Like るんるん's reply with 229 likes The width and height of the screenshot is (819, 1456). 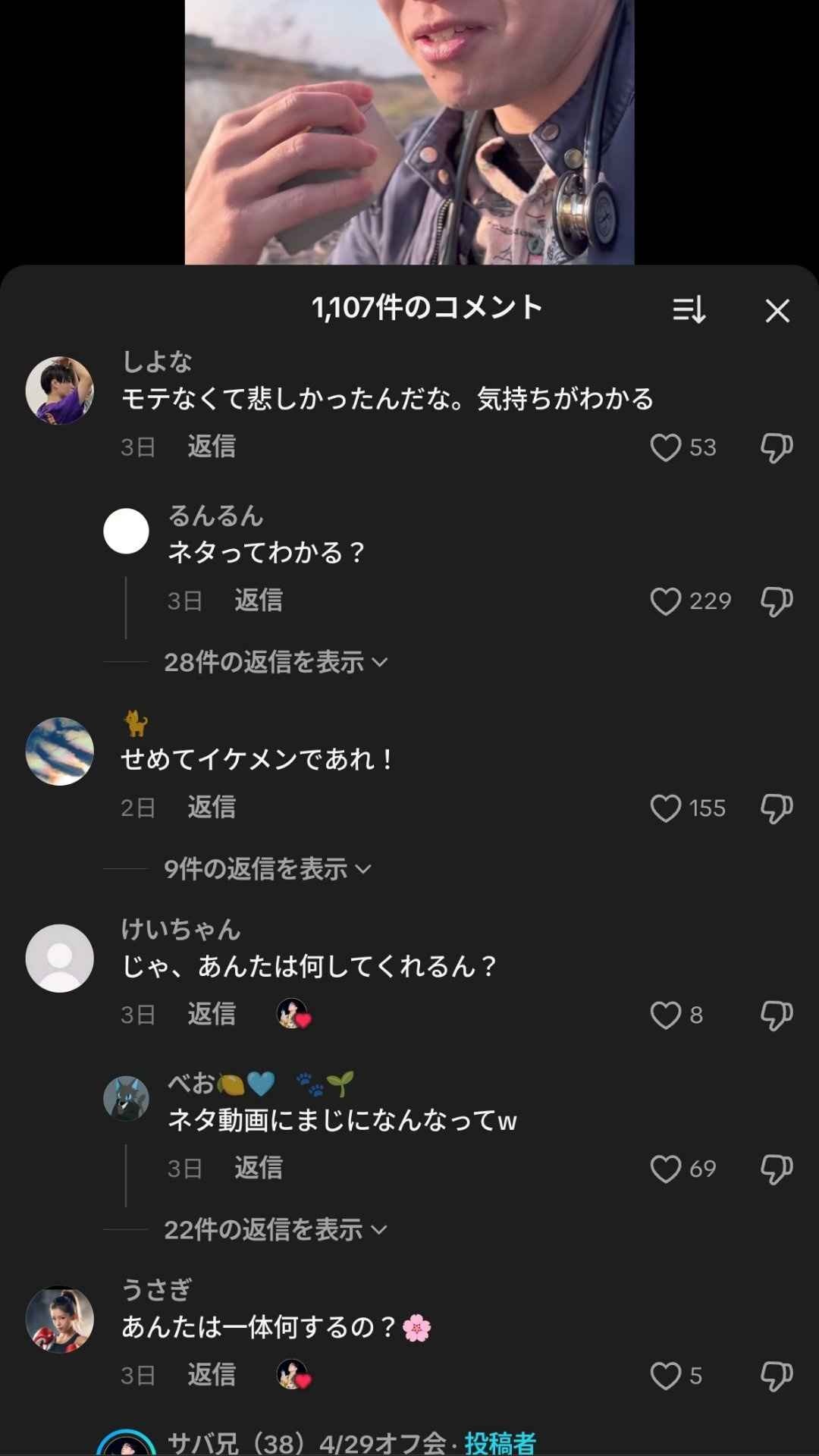click(666, 601)
